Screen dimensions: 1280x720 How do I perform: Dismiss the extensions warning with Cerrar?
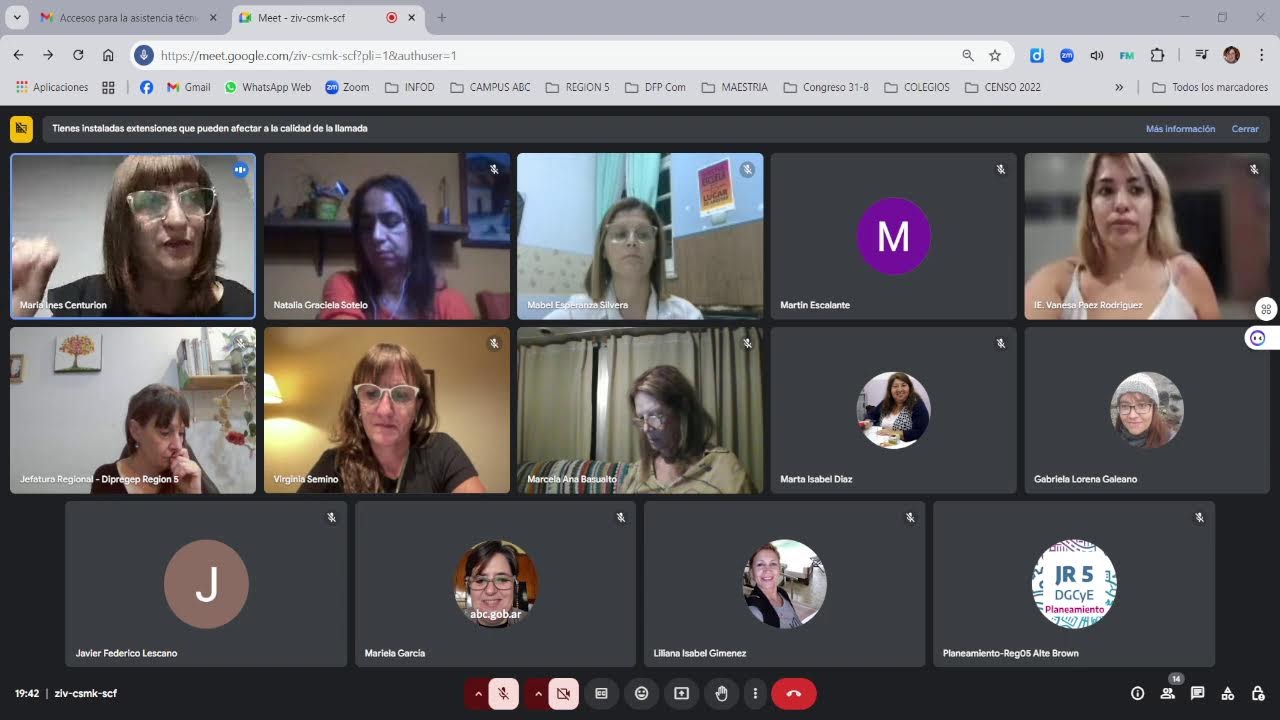pyautogui.click(x=1245, y=129)
